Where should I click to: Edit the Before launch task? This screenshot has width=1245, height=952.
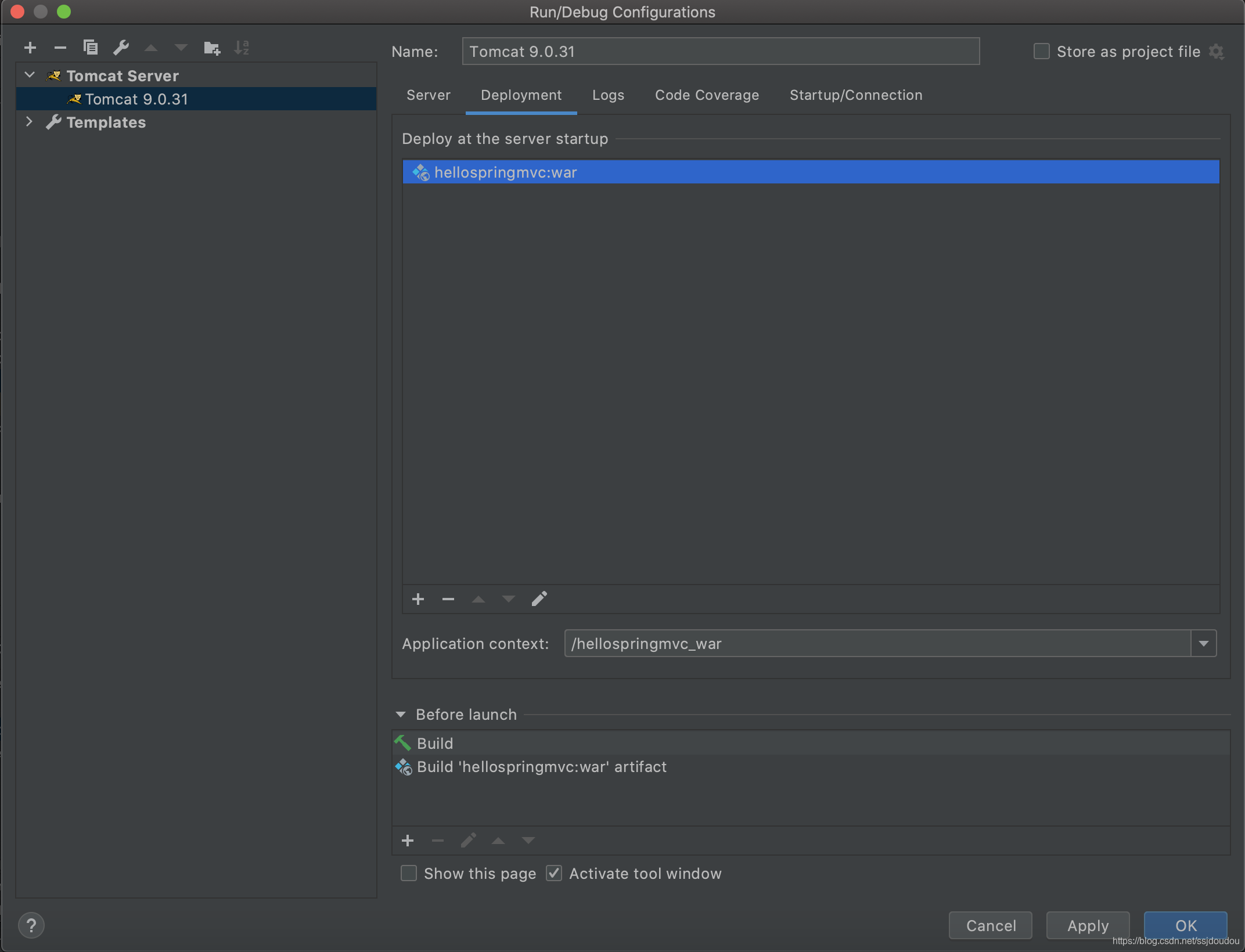click(468, 841)
